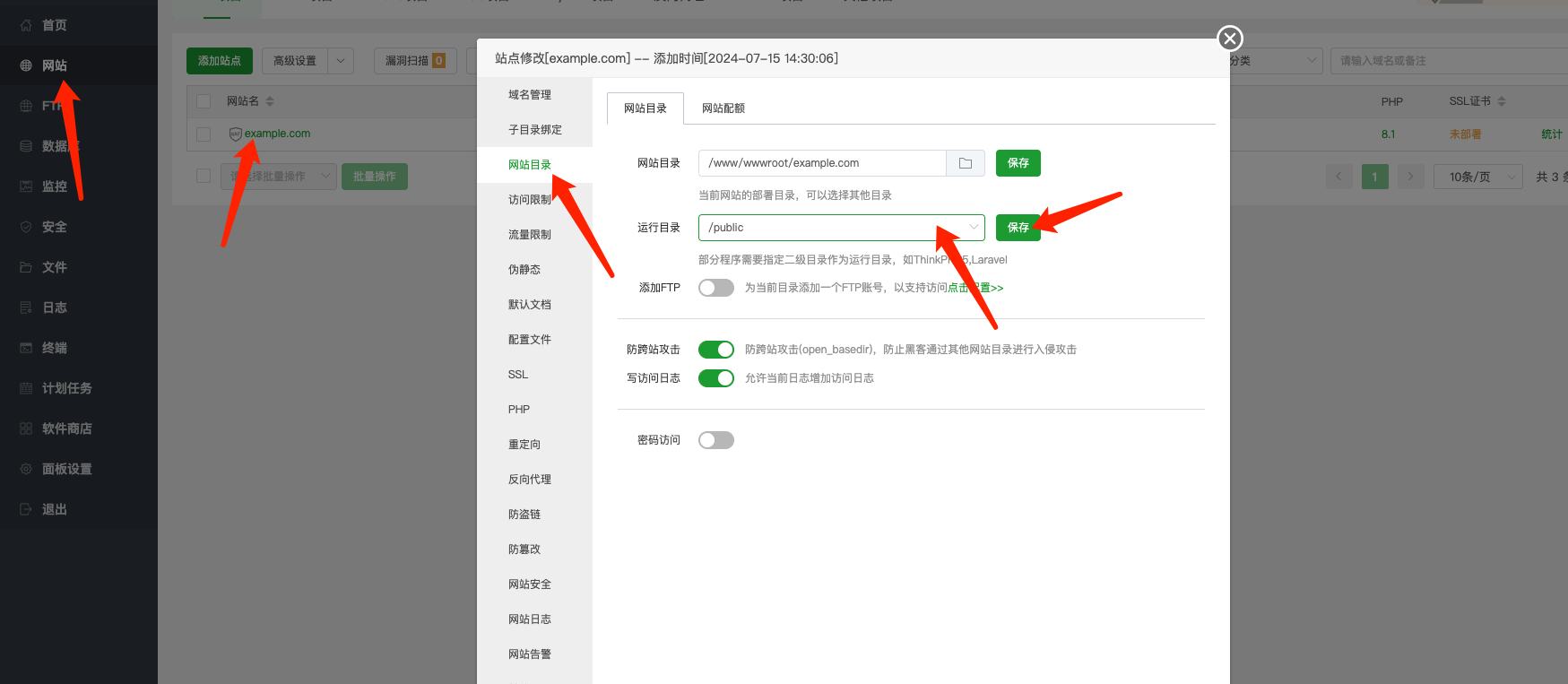Click the 高级设置 button

pyautogui.click(x=295, y=61)
